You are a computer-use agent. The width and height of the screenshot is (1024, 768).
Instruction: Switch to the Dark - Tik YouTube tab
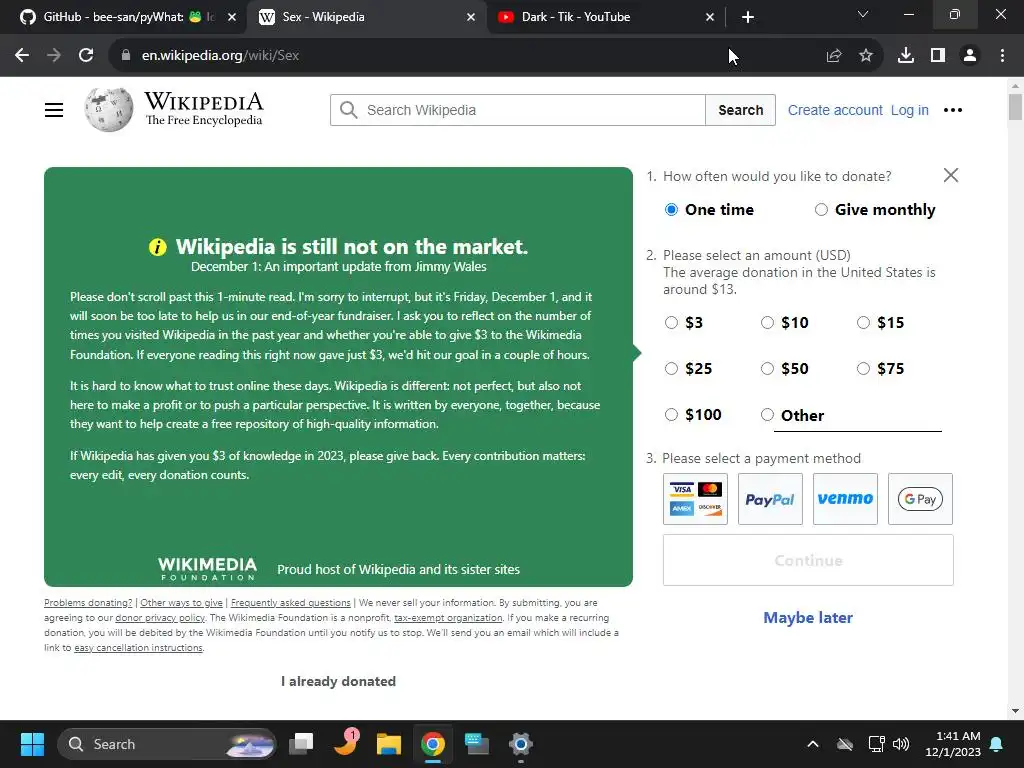coord(605,18)
